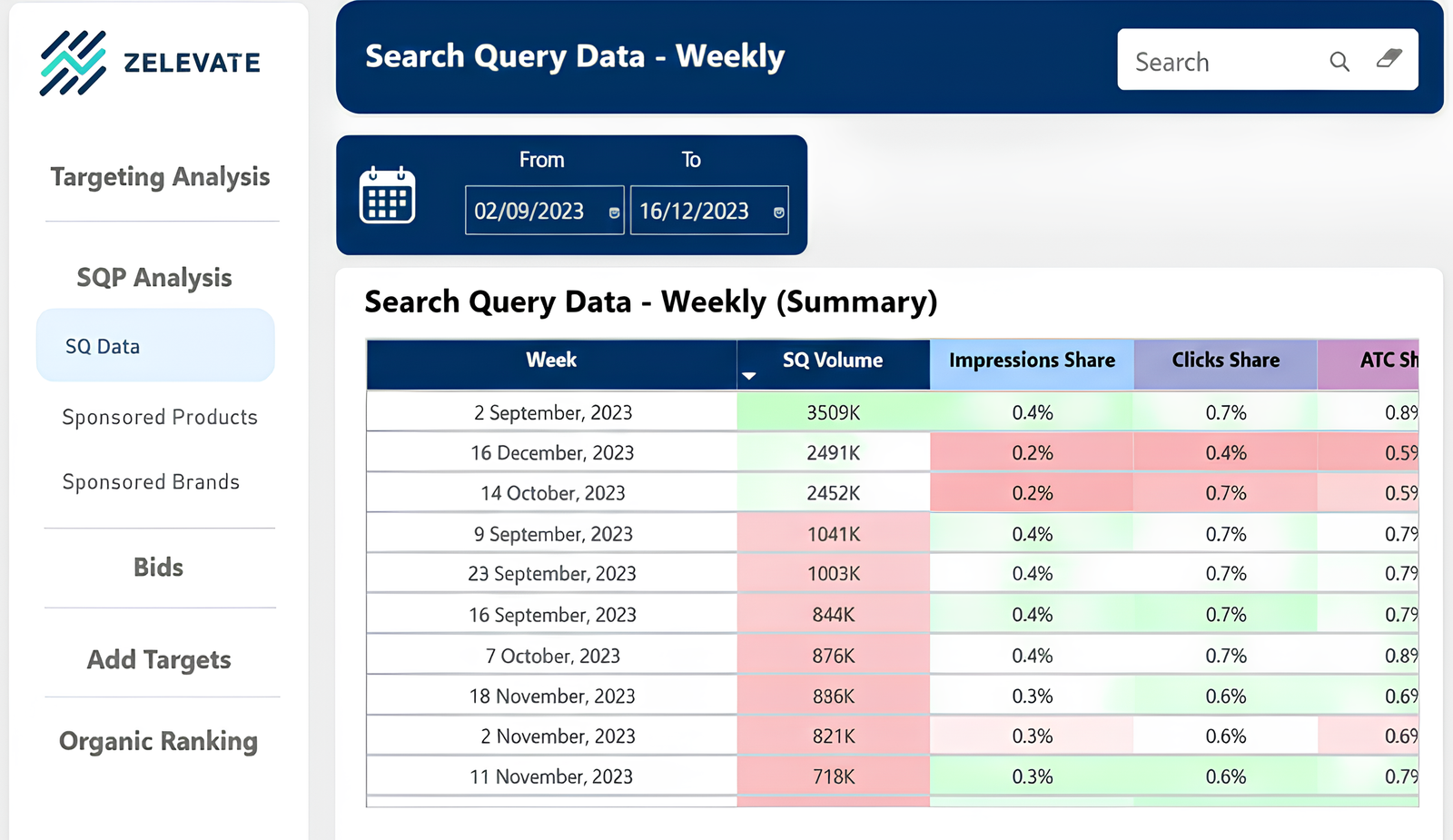
Task: Click the small picker icon in To field
Action: [x=778, y=211]
